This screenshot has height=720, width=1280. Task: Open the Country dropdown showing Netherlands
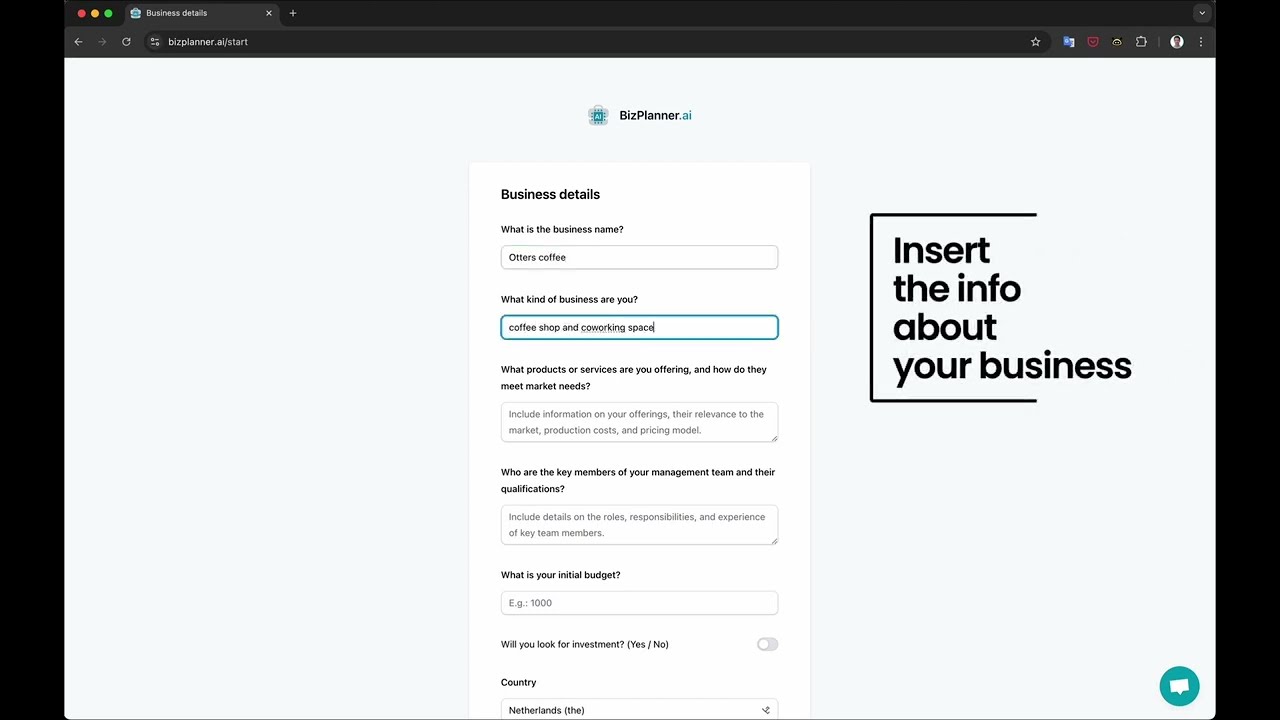(x=639, y=709)
